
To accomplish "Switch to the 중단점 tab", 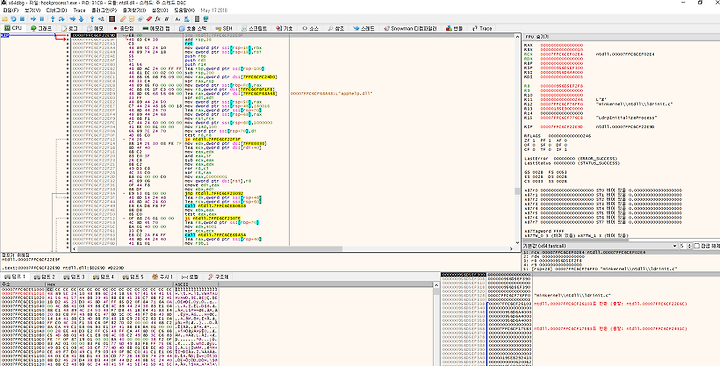I will 124,28.
